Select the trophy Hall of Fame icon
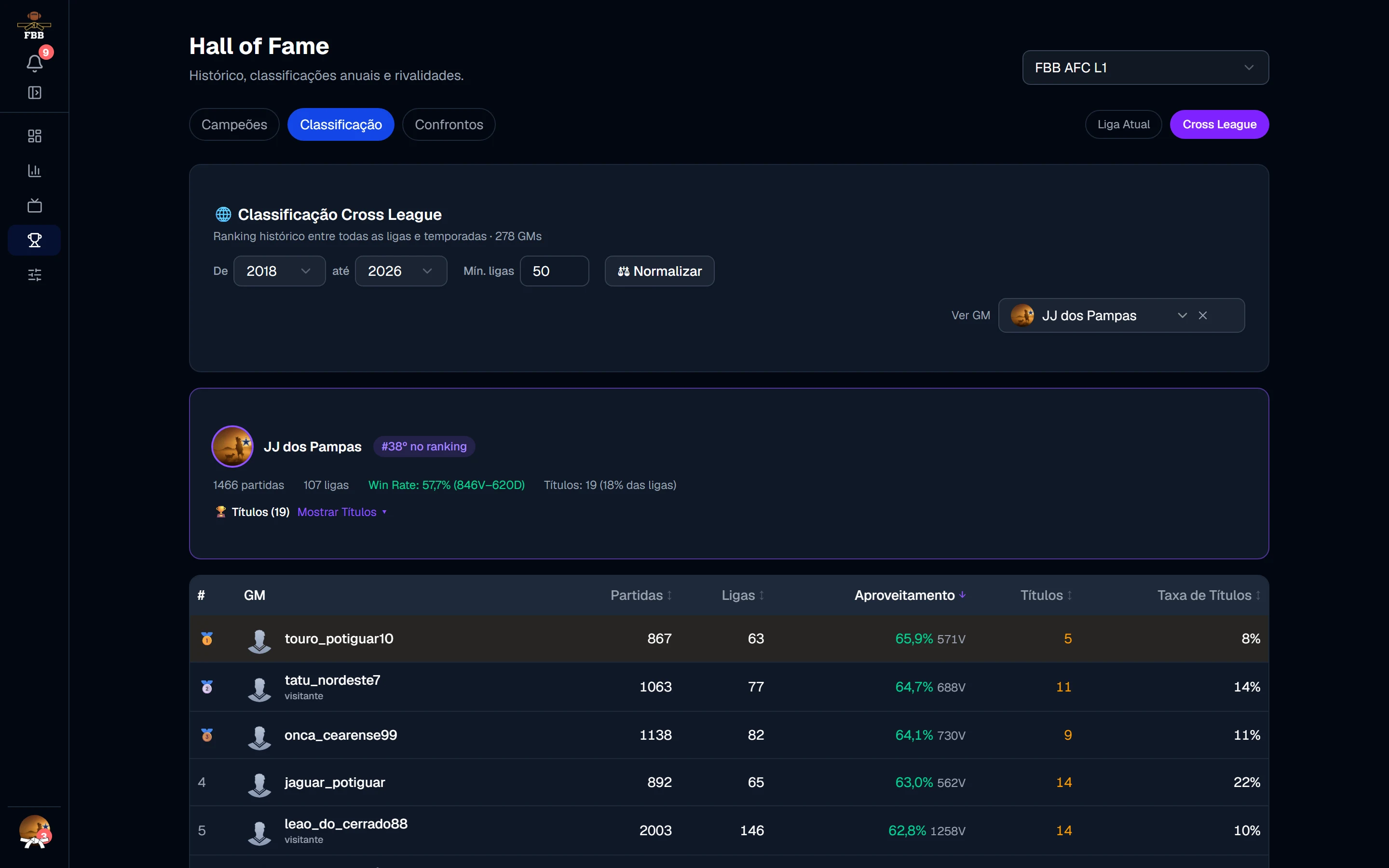The height and width of the screenshot is (868, 1389). point(34,240)
